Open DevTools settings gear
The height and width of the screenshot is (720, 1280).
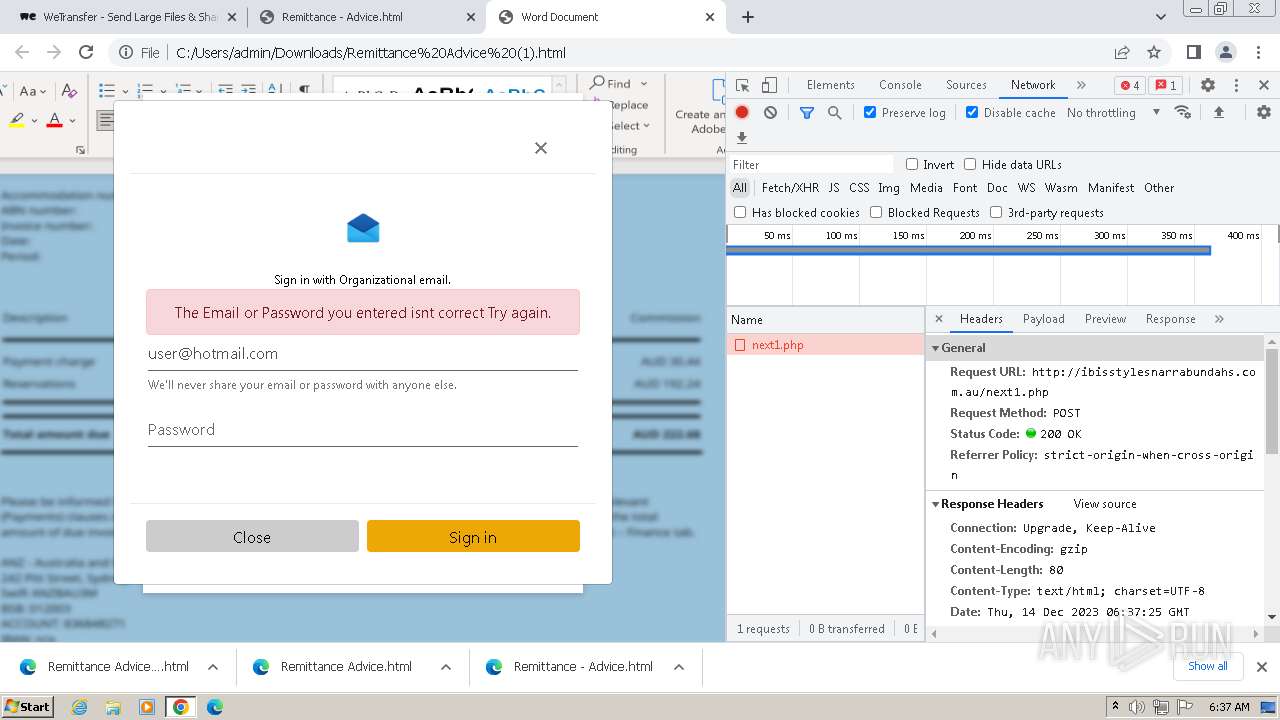click(1208, 85)
